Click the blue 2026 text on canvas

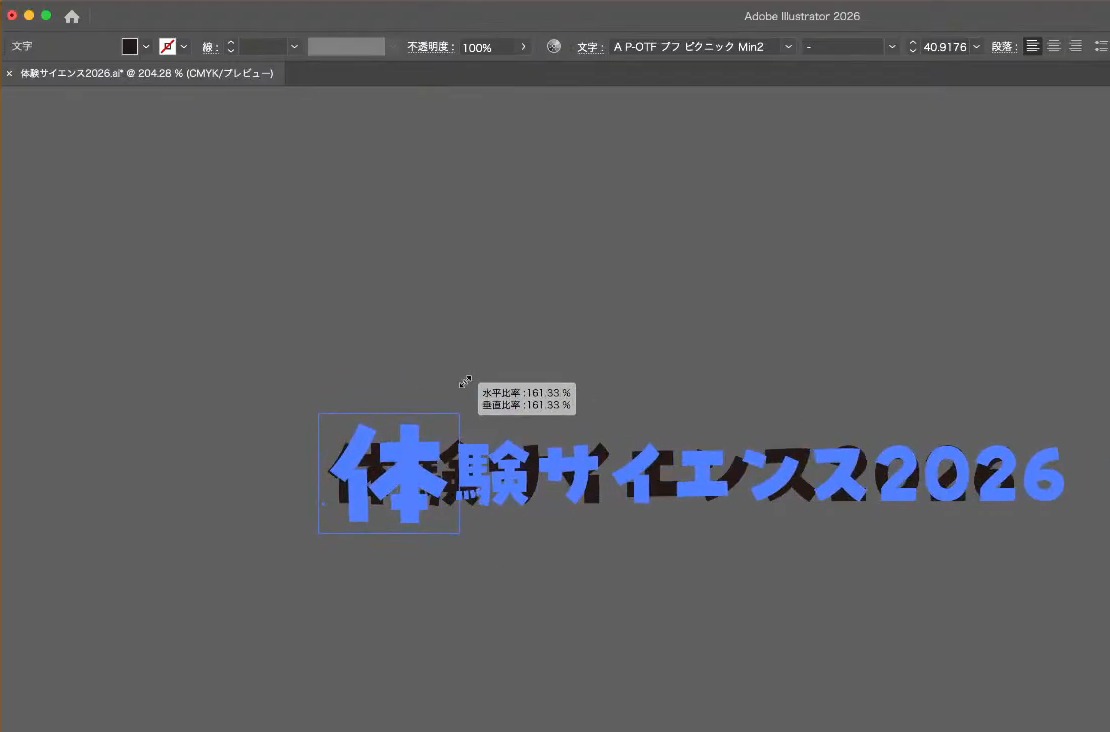coord(969,474)
